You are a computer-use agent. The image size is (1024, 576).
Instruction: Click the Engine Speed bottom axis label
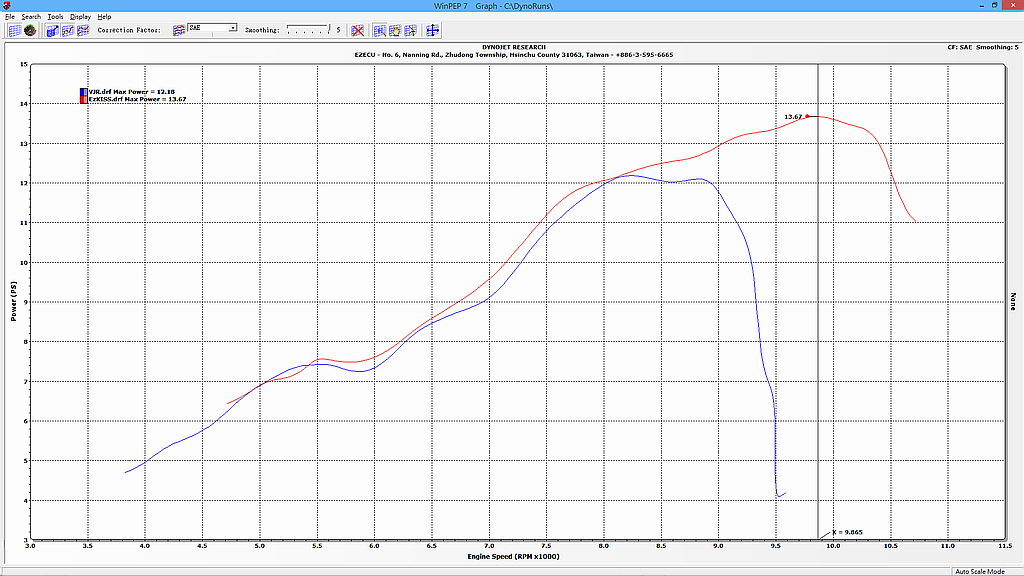point(515,556)
